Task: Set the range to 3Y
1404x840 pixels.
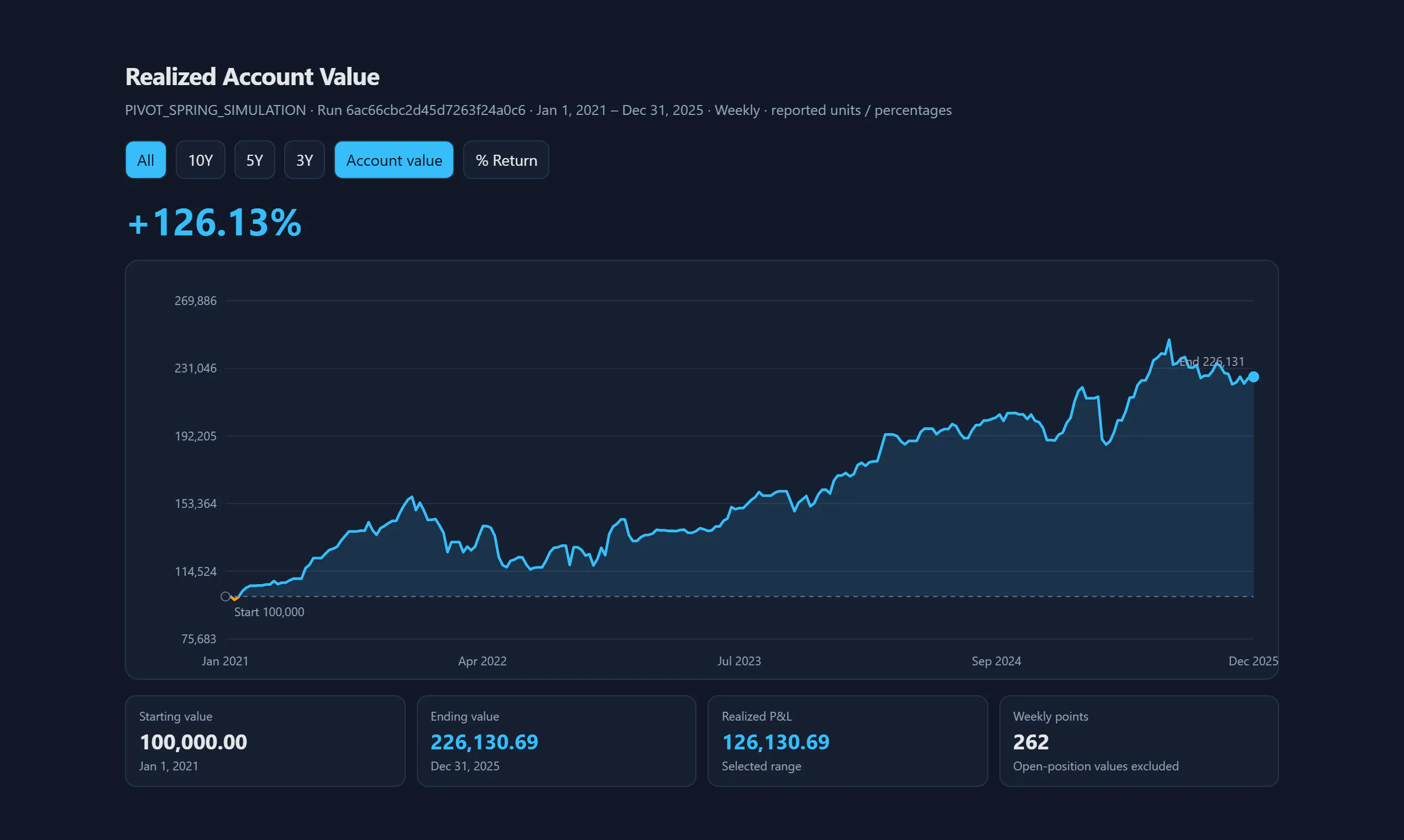Action: (x=305, y=160)
